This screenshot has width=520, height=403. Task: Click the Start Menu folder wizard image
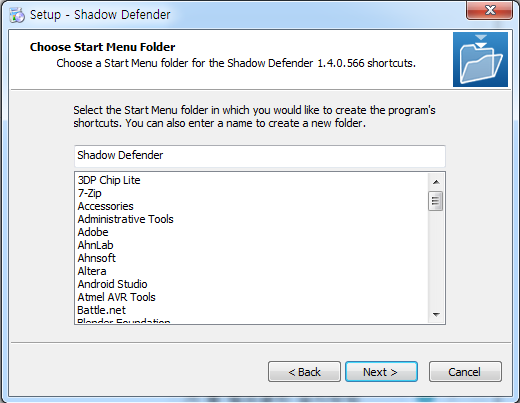point(480,59)
